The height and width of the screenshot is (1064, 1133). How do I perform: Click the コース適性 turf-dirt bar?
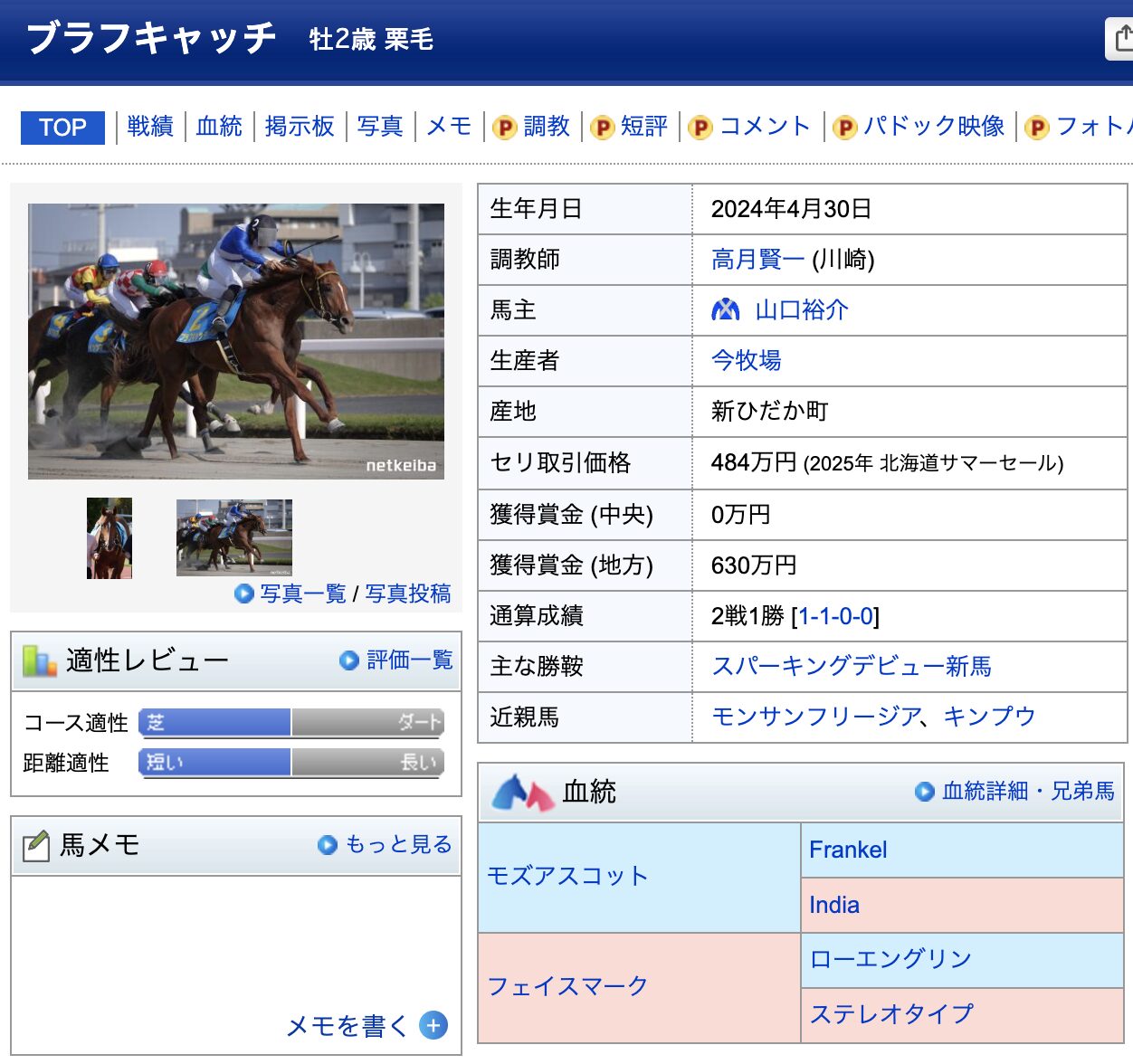tap(291, 722)
